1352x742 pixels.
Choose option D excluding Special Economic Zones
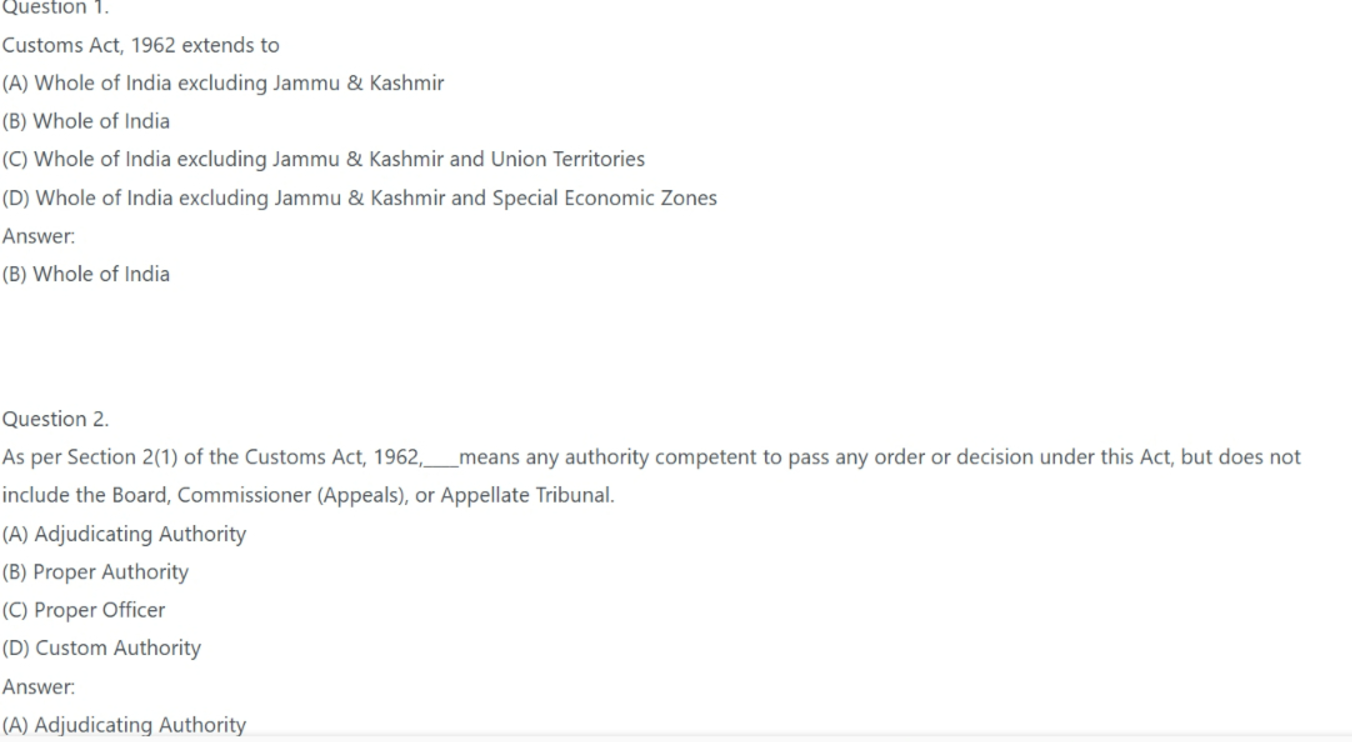pyautogui.click(x=360, y=198)
